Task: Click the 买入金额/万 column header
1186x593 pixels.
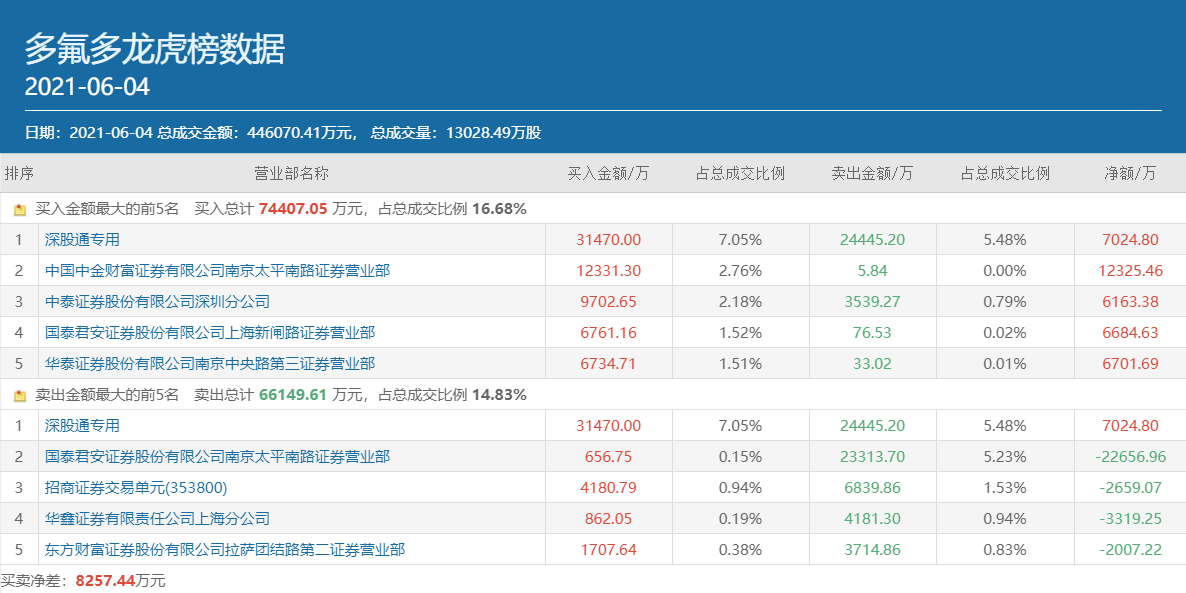Action: click(x=608, y=174)
